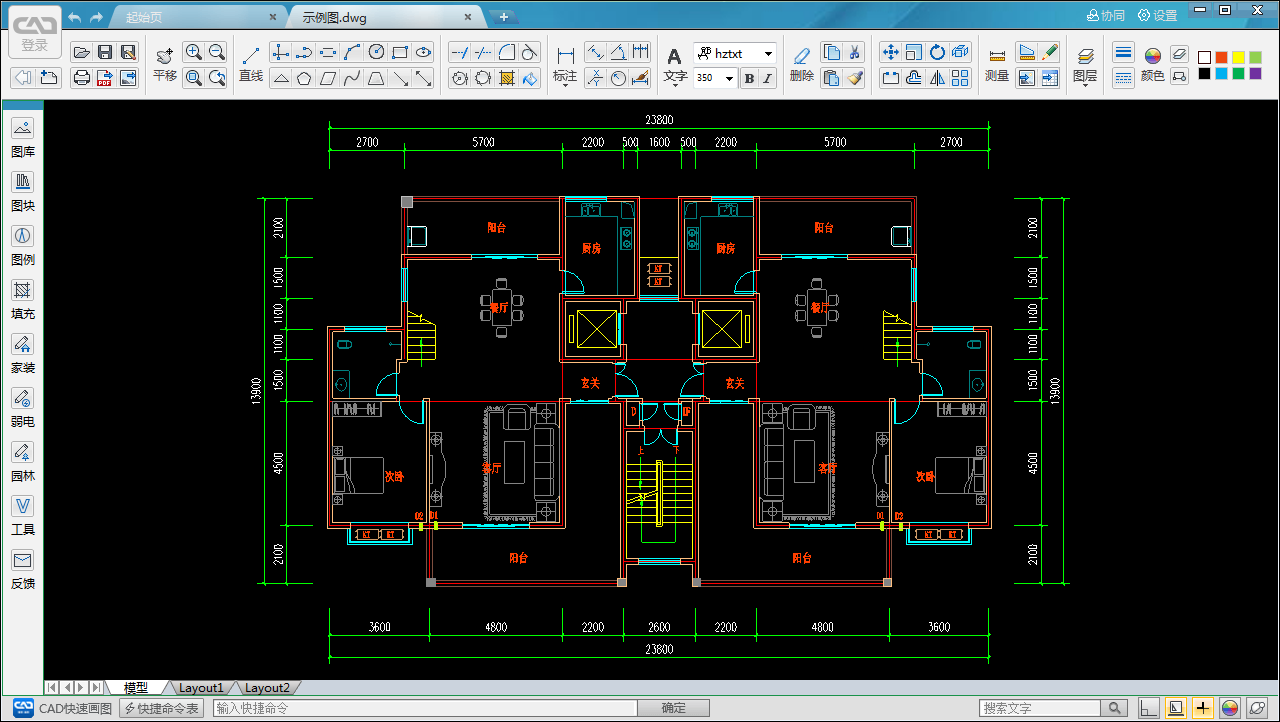Click the print icon
1280x722 pixels.
(x=82, y=77)
